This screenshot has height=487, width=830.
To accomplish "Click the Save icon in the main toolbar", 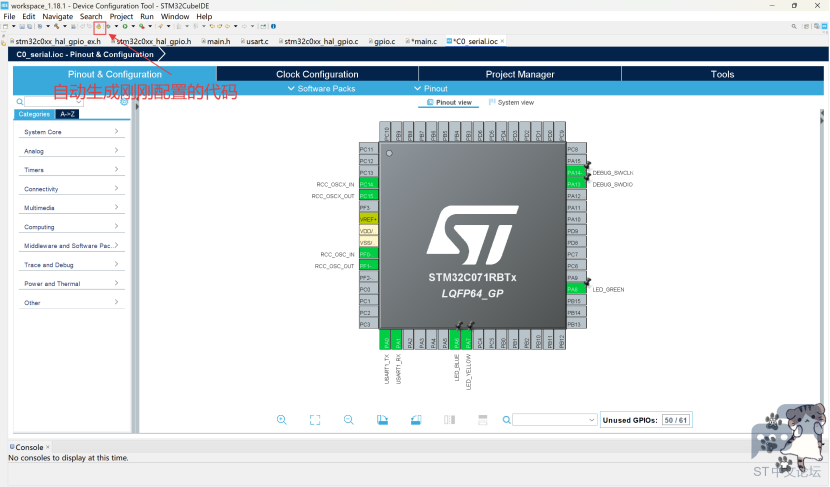I will (x=22, y=26).
